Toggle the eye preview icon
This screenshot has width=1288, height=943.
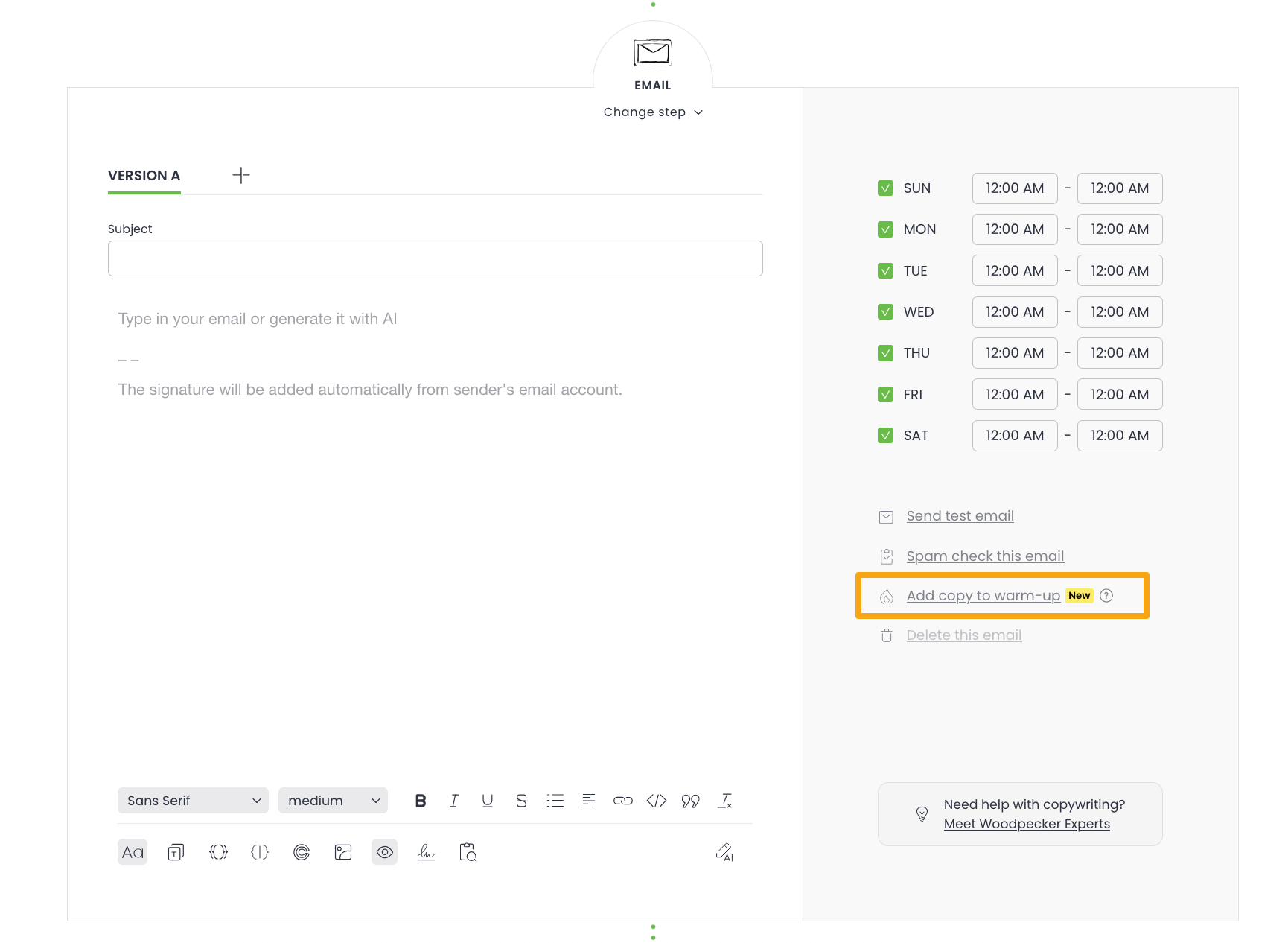tap(384, 852)
